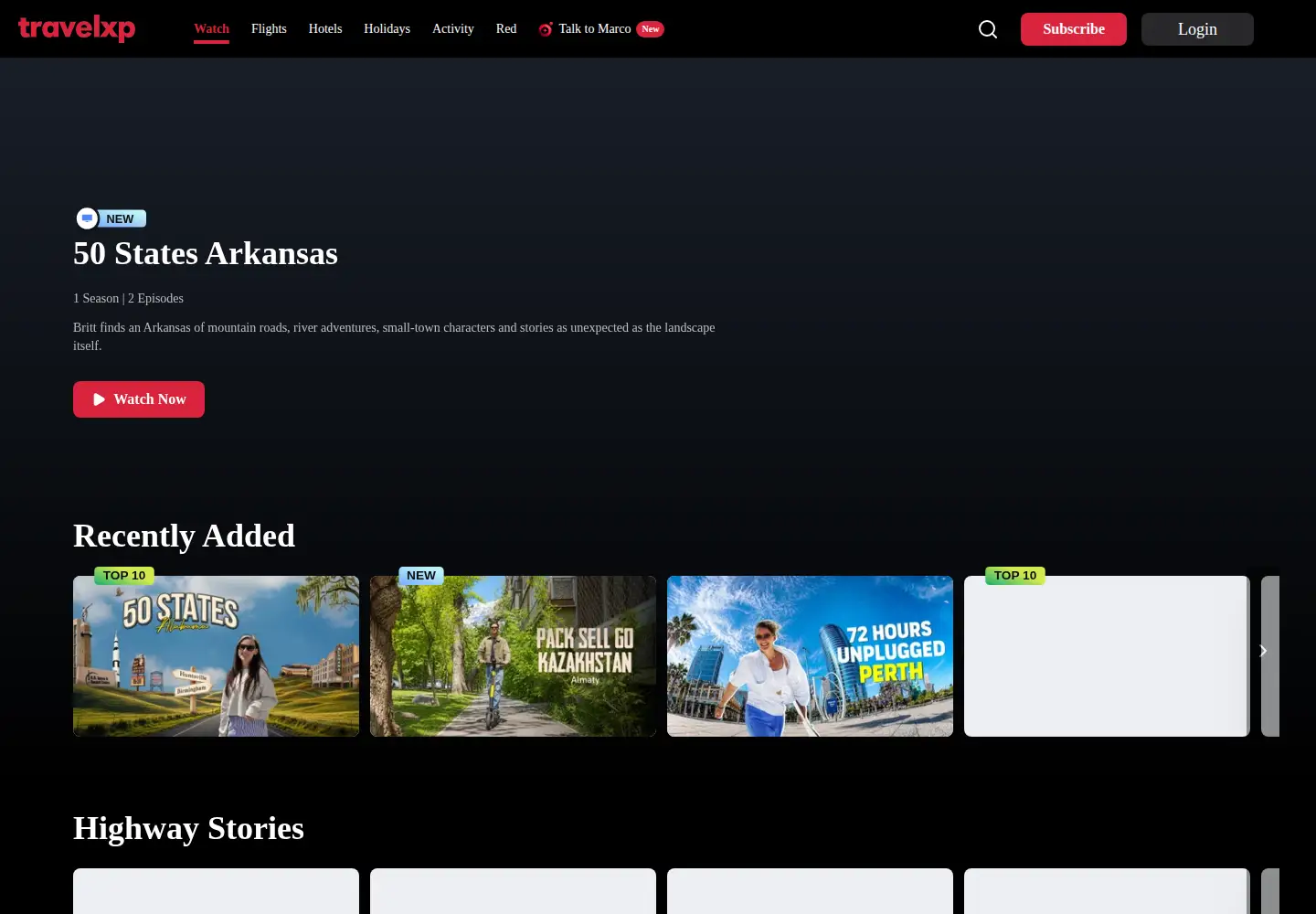Open Pack Sell Go Kazakhstan thumbnail
The height and width of the screenshot is (914, 1316).
[x=513, y=656]
